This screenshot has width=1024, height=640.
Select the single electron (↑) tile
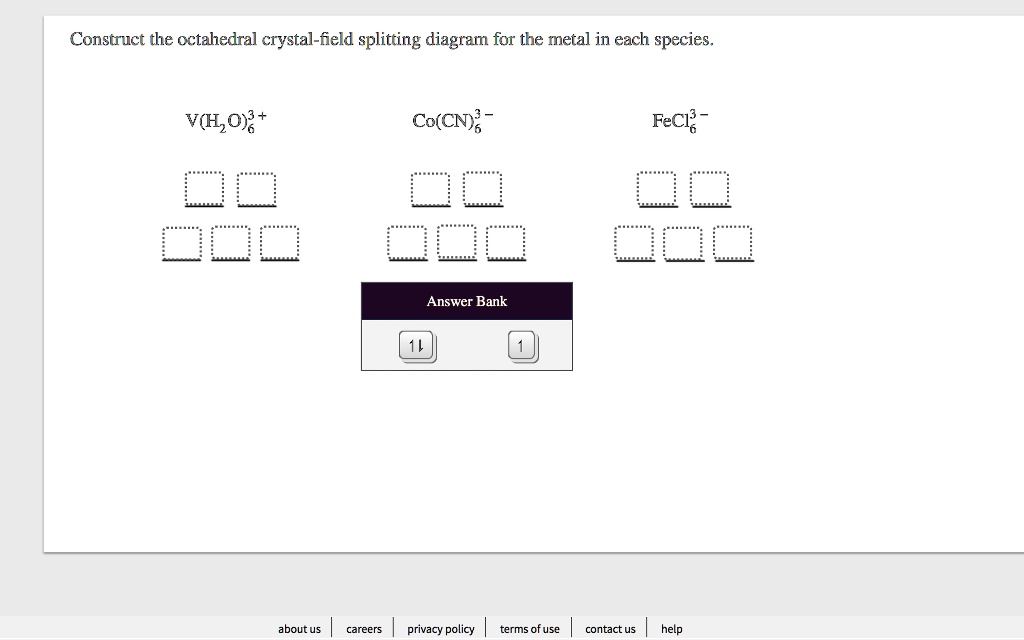click(x=521, y=344)
